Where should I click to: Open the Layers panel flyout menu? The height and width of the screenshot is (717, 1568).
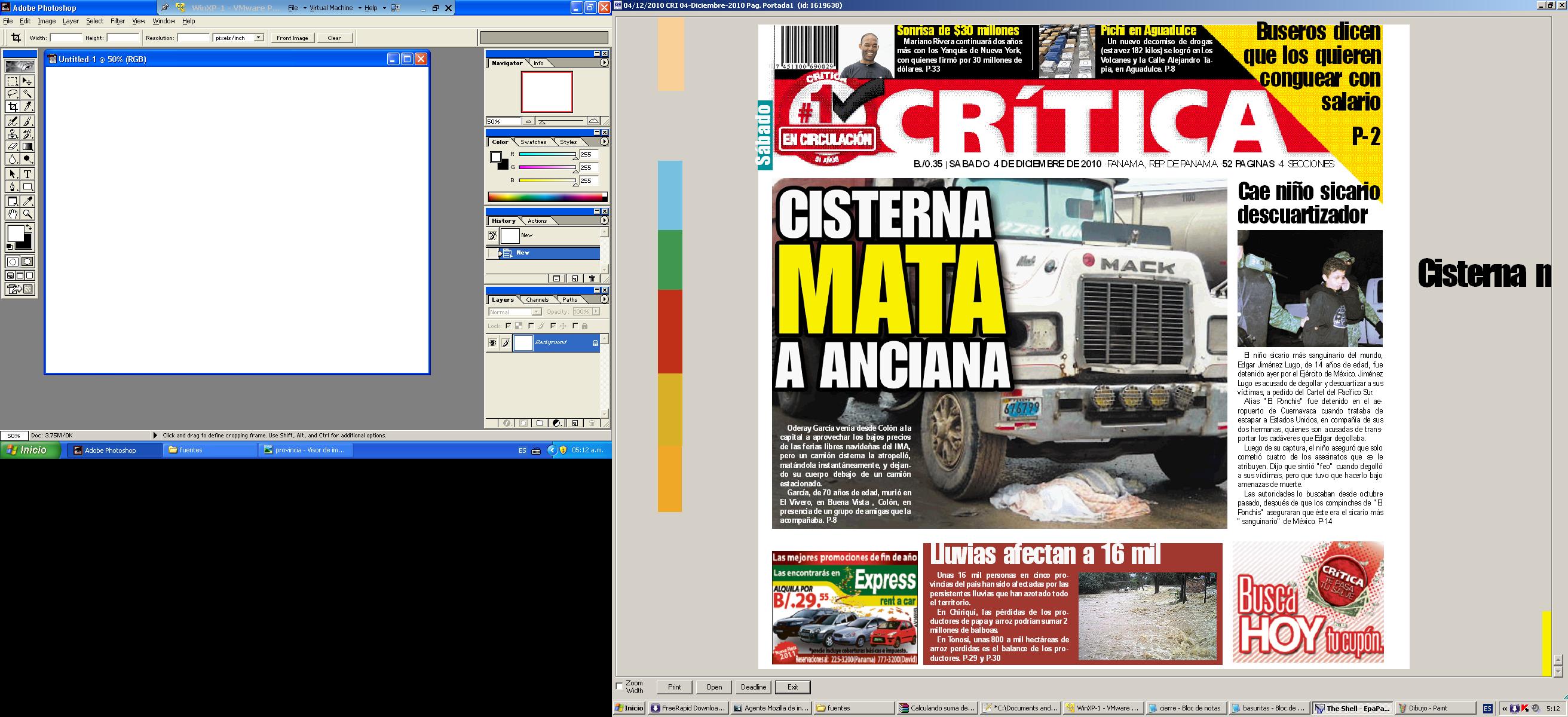[604, 299]
